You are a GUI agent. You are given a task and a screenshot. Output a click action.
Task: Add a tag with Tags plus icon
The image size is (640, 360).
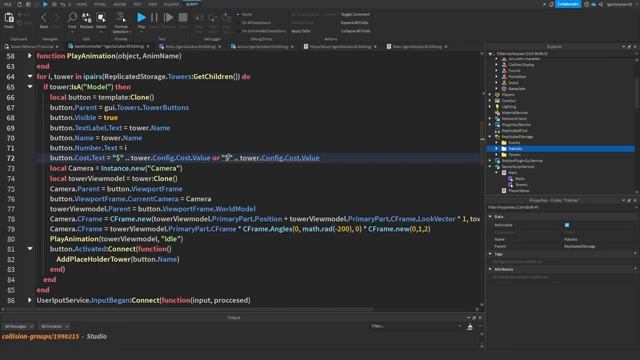coord(635,254)
